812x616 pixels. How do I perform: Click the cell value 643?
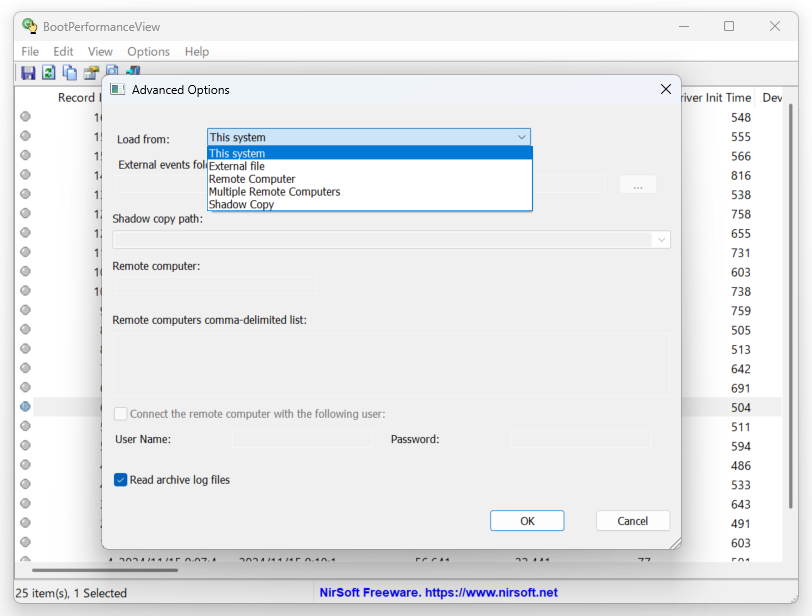741,504
